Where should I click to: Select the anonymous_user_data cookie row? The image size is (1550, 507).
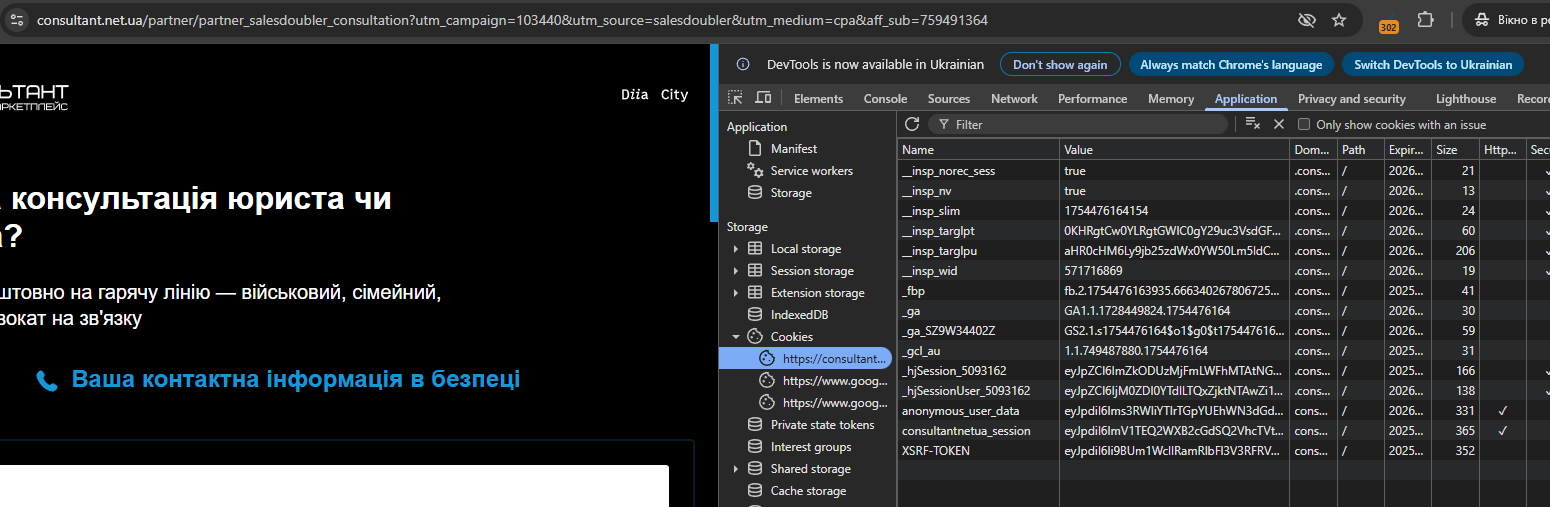coord(1223,411)
